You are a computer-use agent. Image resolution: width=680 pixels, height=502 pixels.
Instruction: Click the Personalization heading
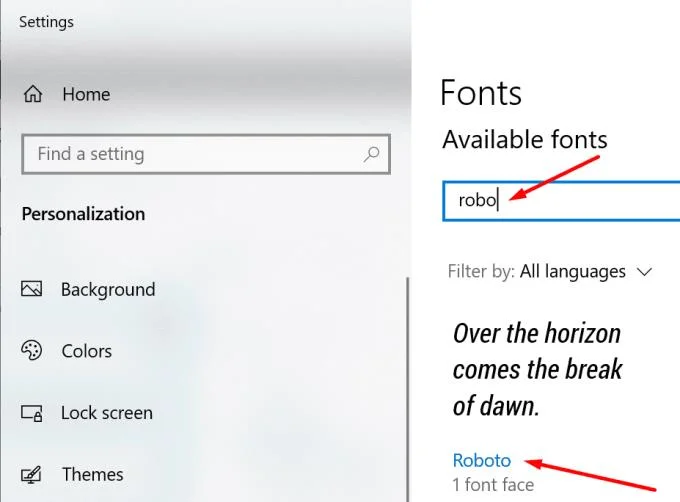click(x=83, y=214)
